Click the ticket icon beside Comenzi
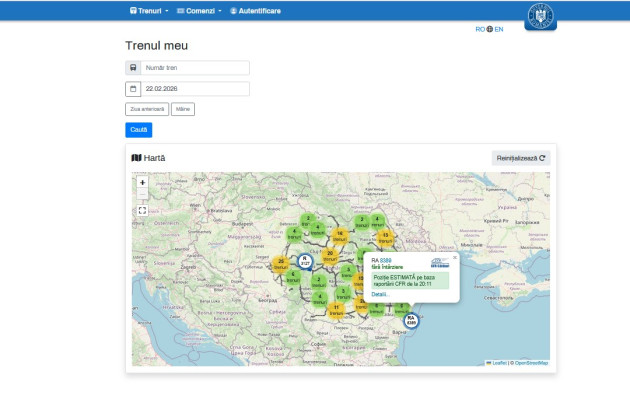 tap(180, 11)
